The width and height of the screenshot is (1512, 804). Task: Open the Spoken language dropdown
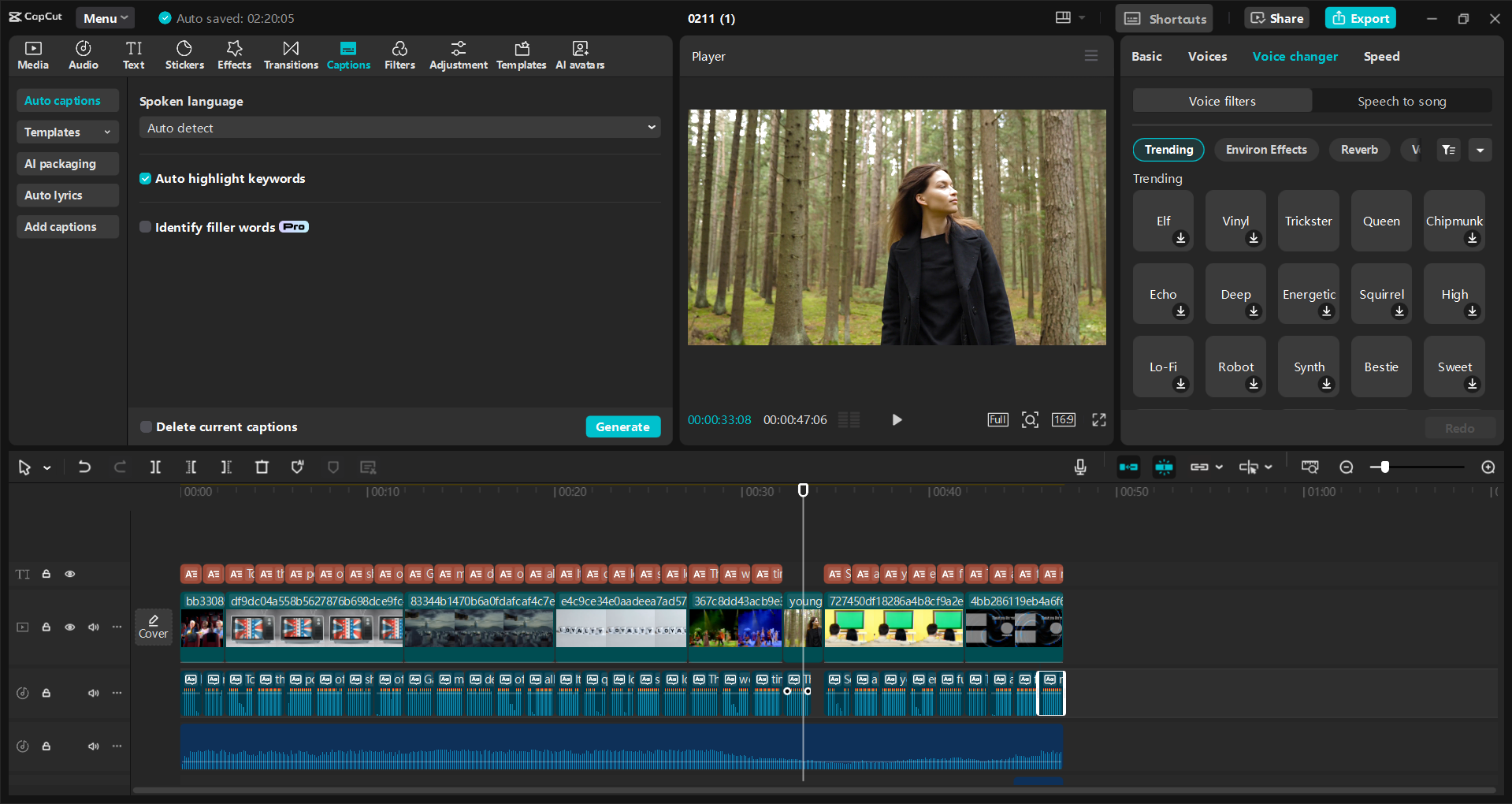[x=399, y=127]
